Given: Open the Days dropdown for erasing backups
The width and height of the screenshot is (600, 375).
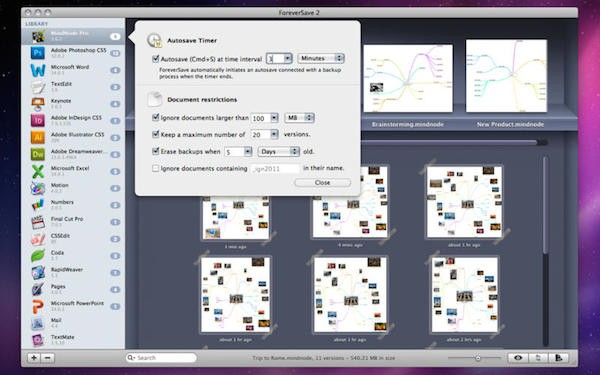Looking at the screenshot, I should [279, 152].
